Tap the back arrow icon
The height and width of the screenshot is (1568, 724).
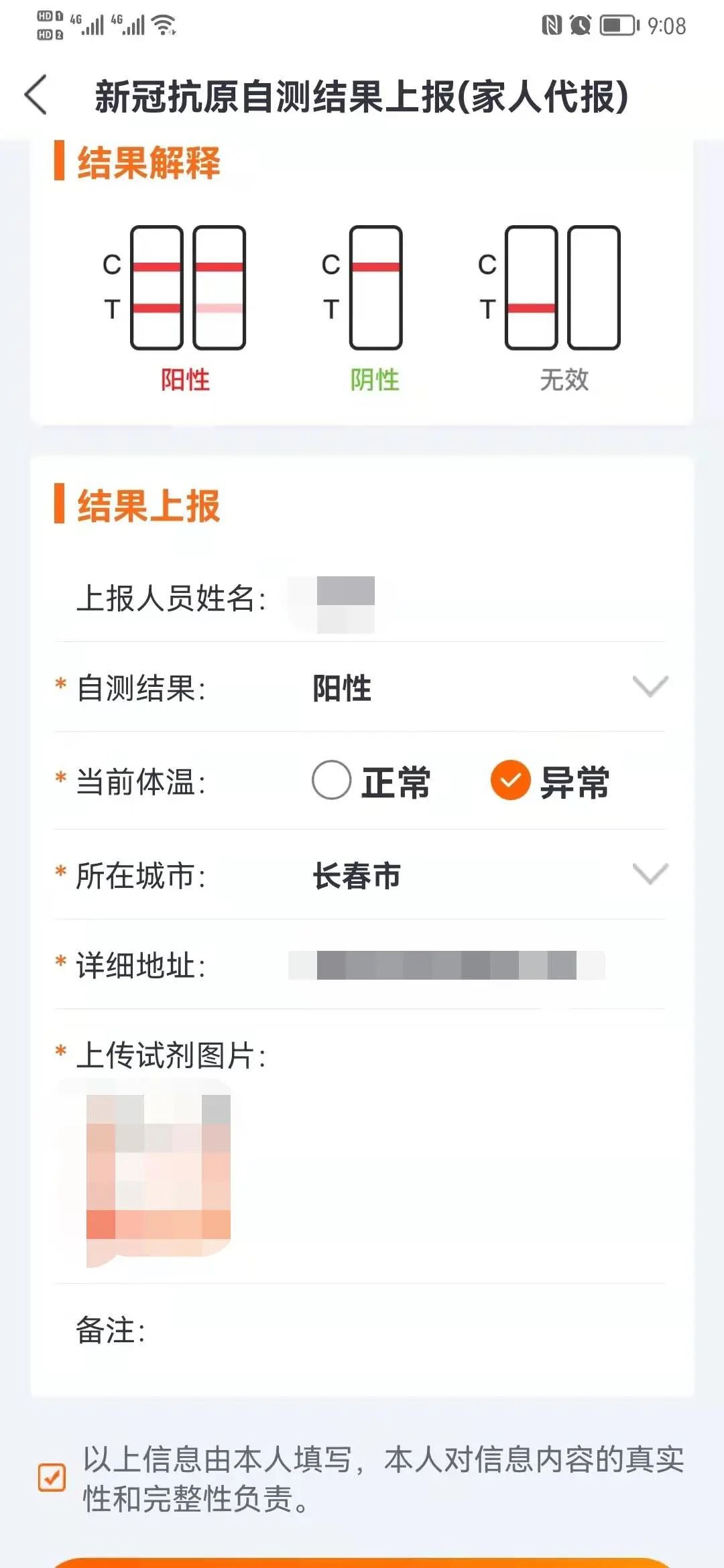pos(36,95)
